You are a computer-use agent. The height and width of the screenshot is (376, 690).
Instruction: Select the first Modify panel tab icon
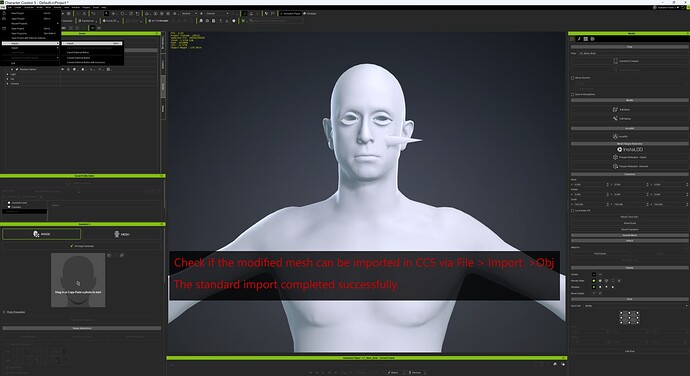[573, 39]
